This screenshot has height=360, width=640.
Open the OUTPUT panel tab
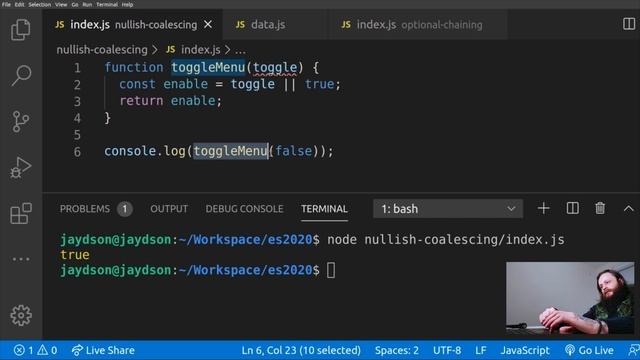pyautogui.click(x=169, y=209)
